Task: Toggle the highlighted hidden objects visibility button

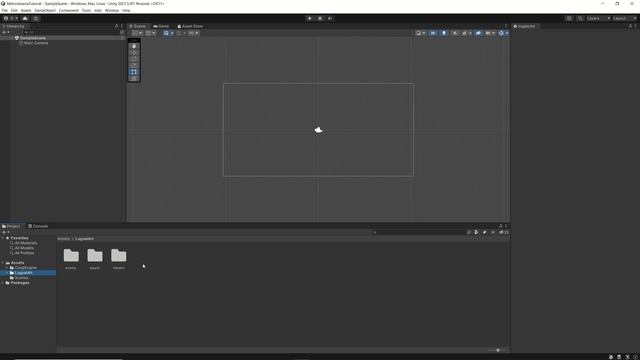Action: pos(478,33)
